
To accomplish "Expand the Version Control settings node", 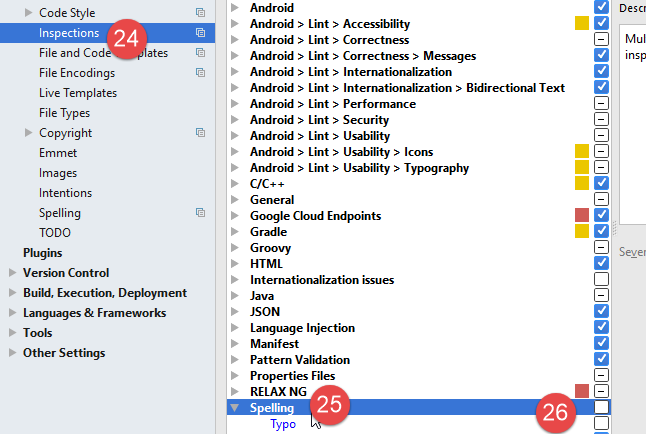I will coord(12,273).
